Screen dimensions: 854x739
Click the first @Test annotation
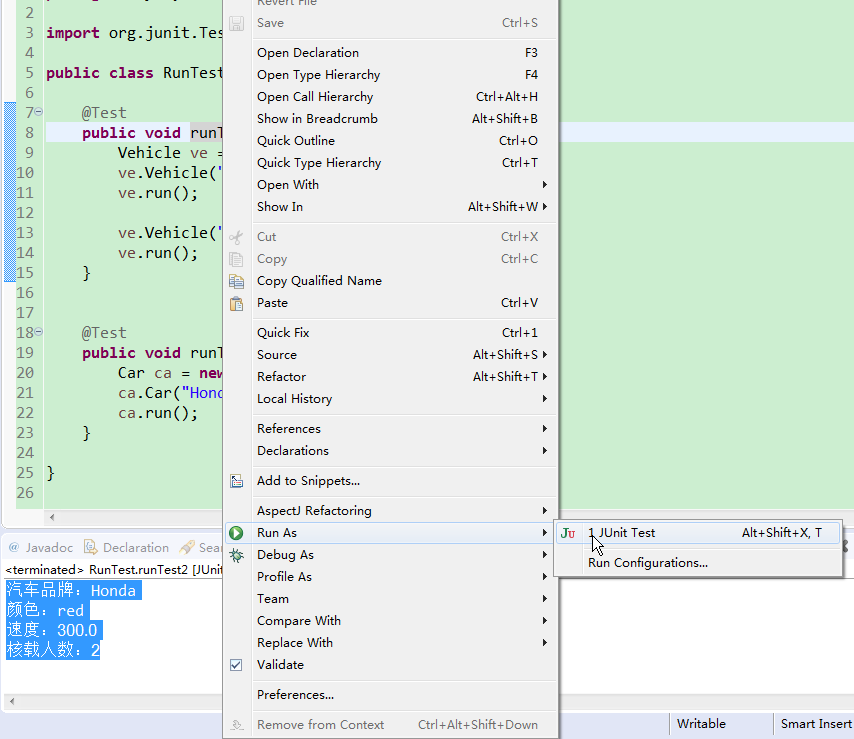104,113
